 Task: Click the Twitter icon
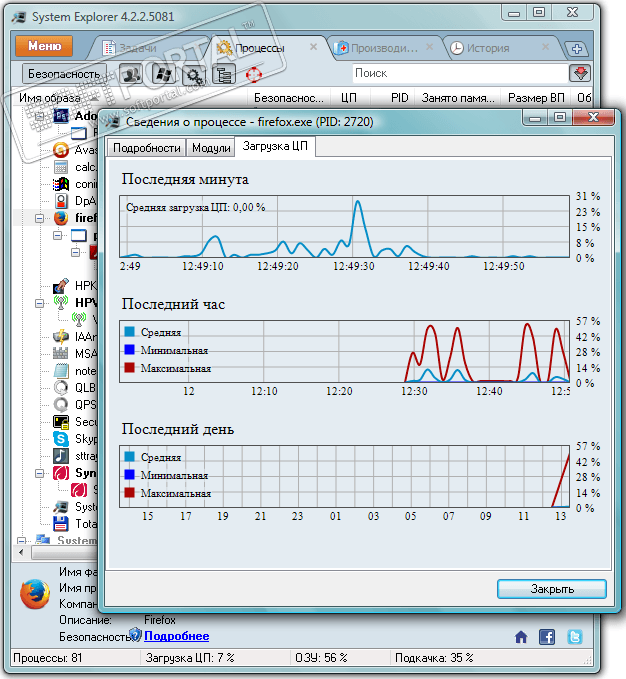point(575,637)
